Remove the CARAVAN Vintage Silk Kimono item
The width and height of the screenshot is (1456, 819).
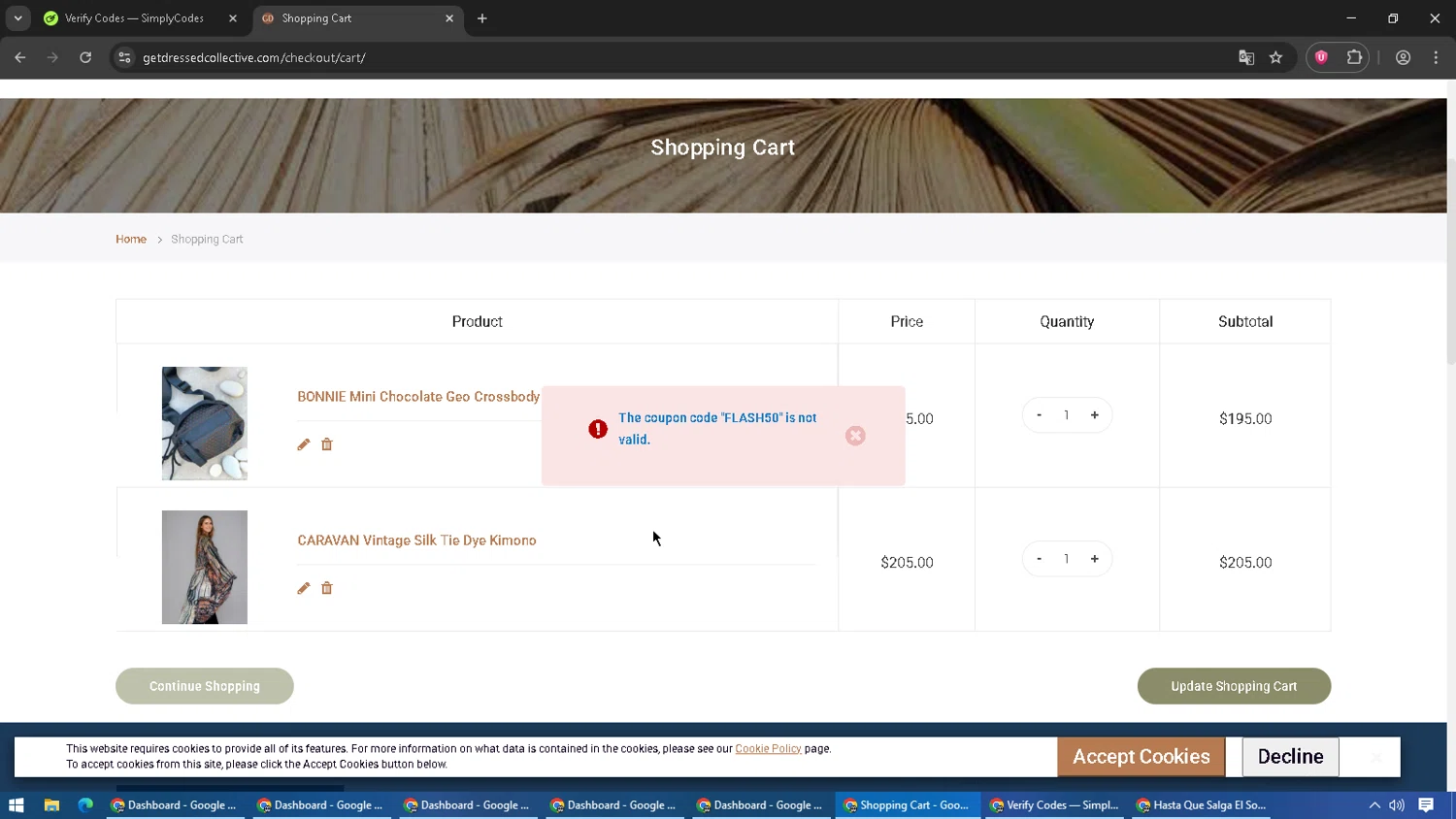[327, 588]
